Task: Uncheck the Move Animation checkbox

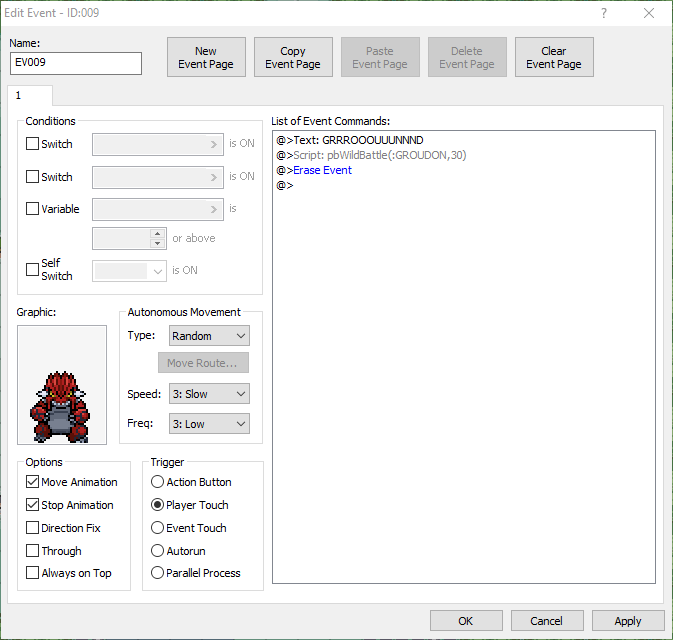Action: click(x=33, y=482)
